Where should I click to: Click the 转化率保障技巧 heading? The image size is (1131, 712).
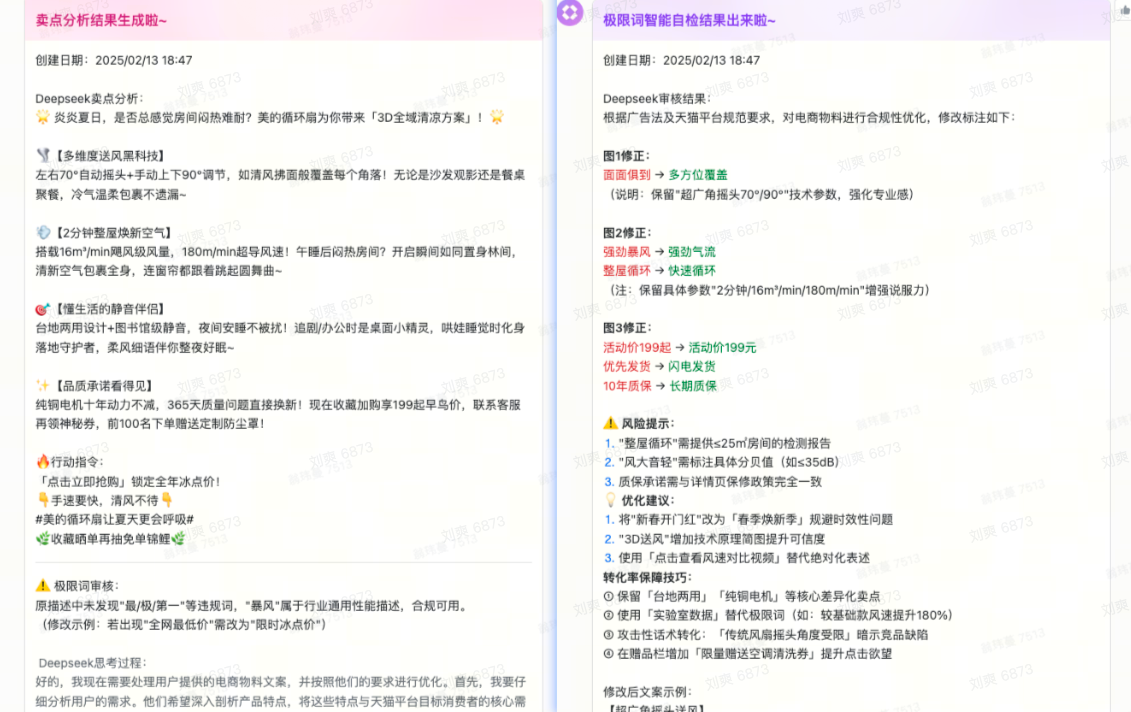(647, 577)
